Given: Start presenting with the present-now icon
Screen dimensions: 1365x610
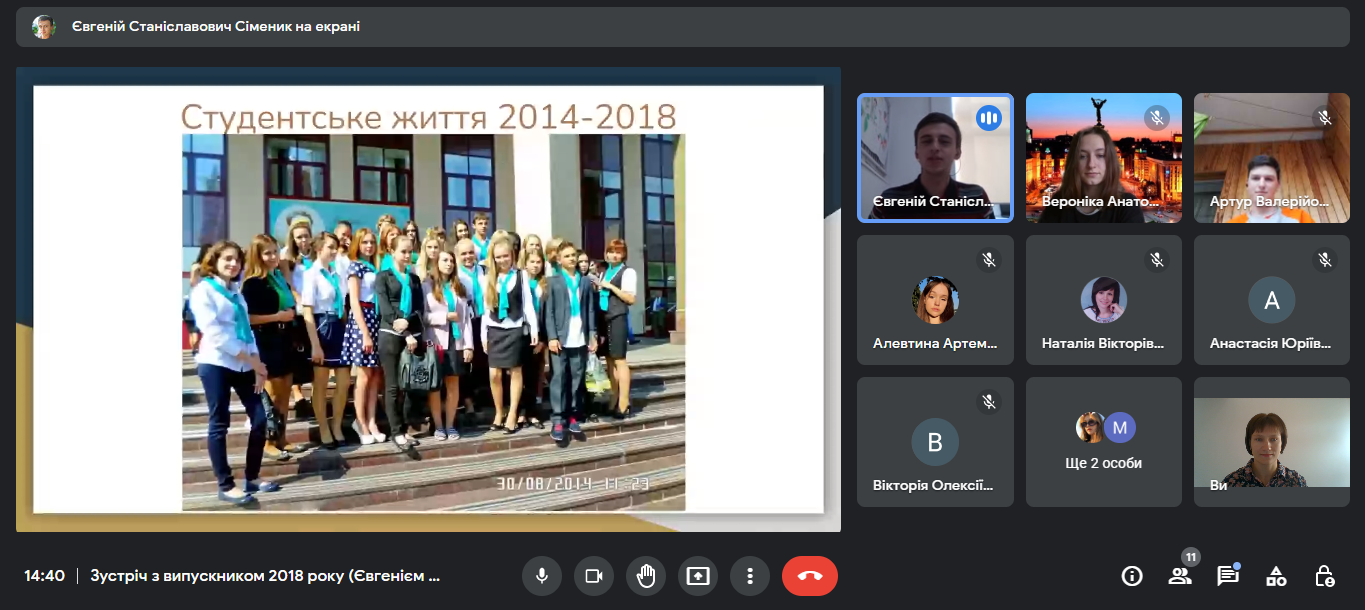Looking at the screenshot, I should click(698, 576).
